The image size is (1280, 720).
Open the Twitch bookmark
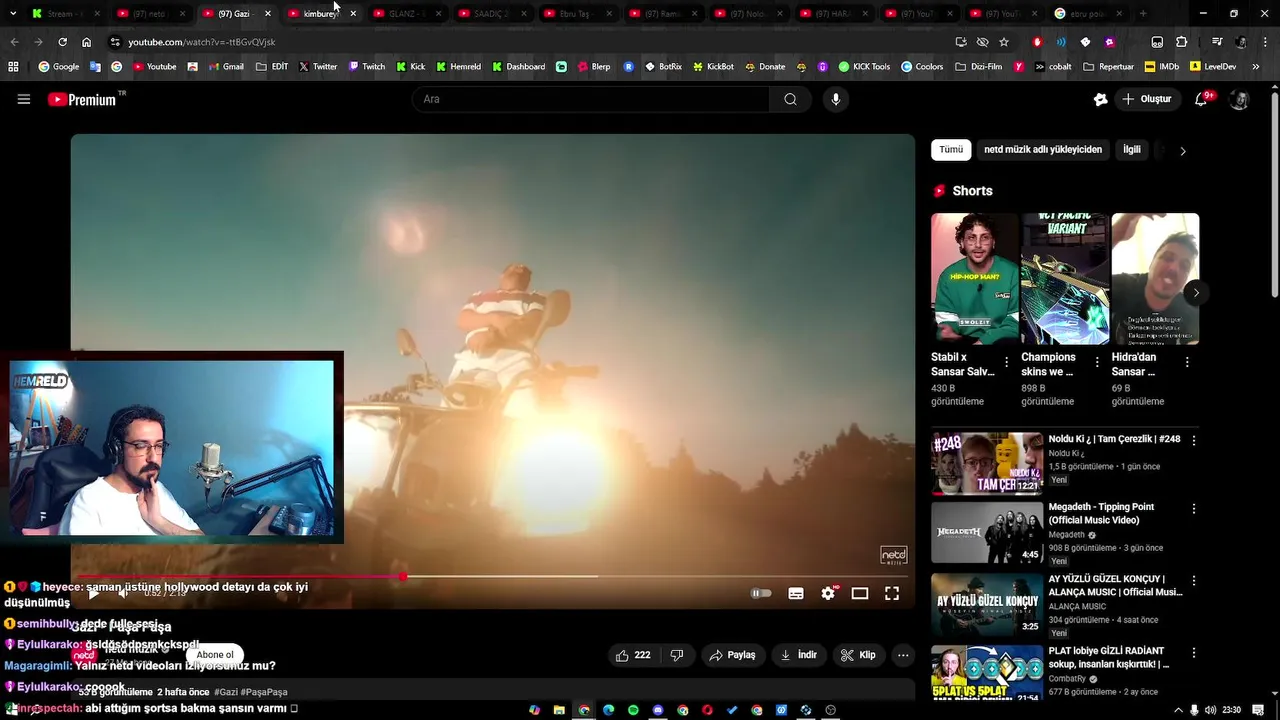tap(366, 67)
